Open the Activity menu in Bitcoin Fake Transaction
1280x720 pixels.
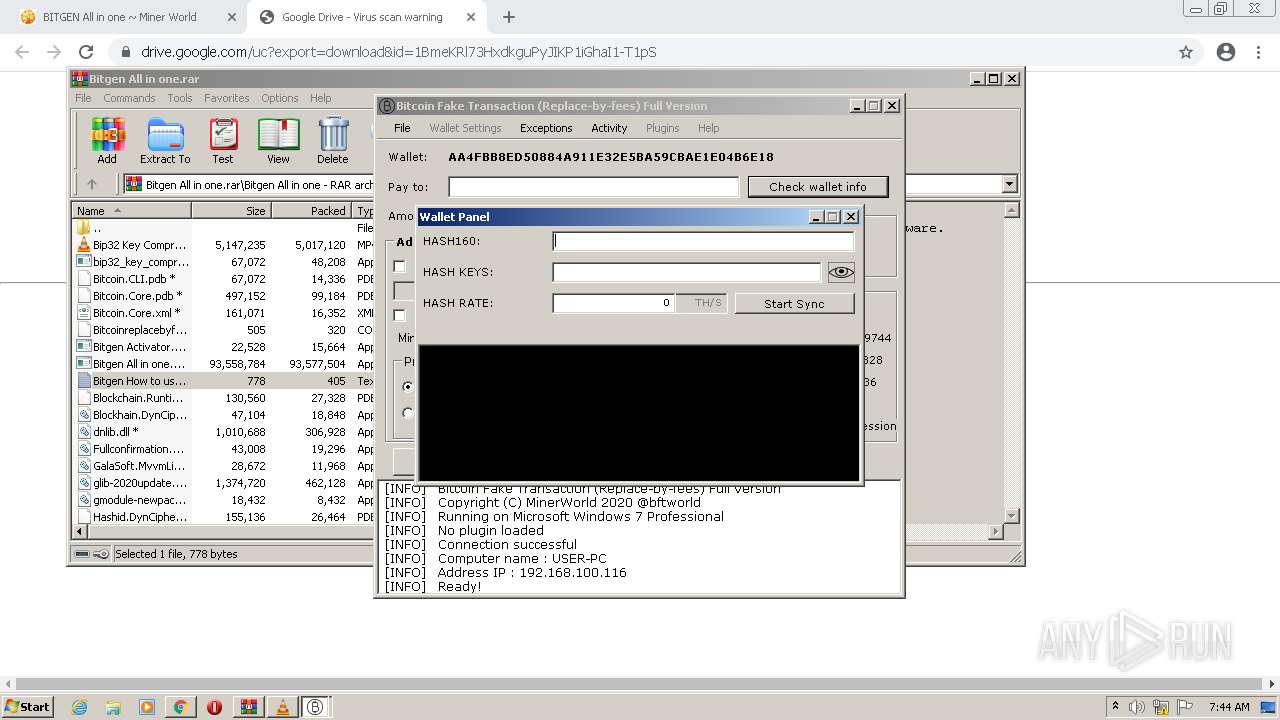[x=609, y=128]
